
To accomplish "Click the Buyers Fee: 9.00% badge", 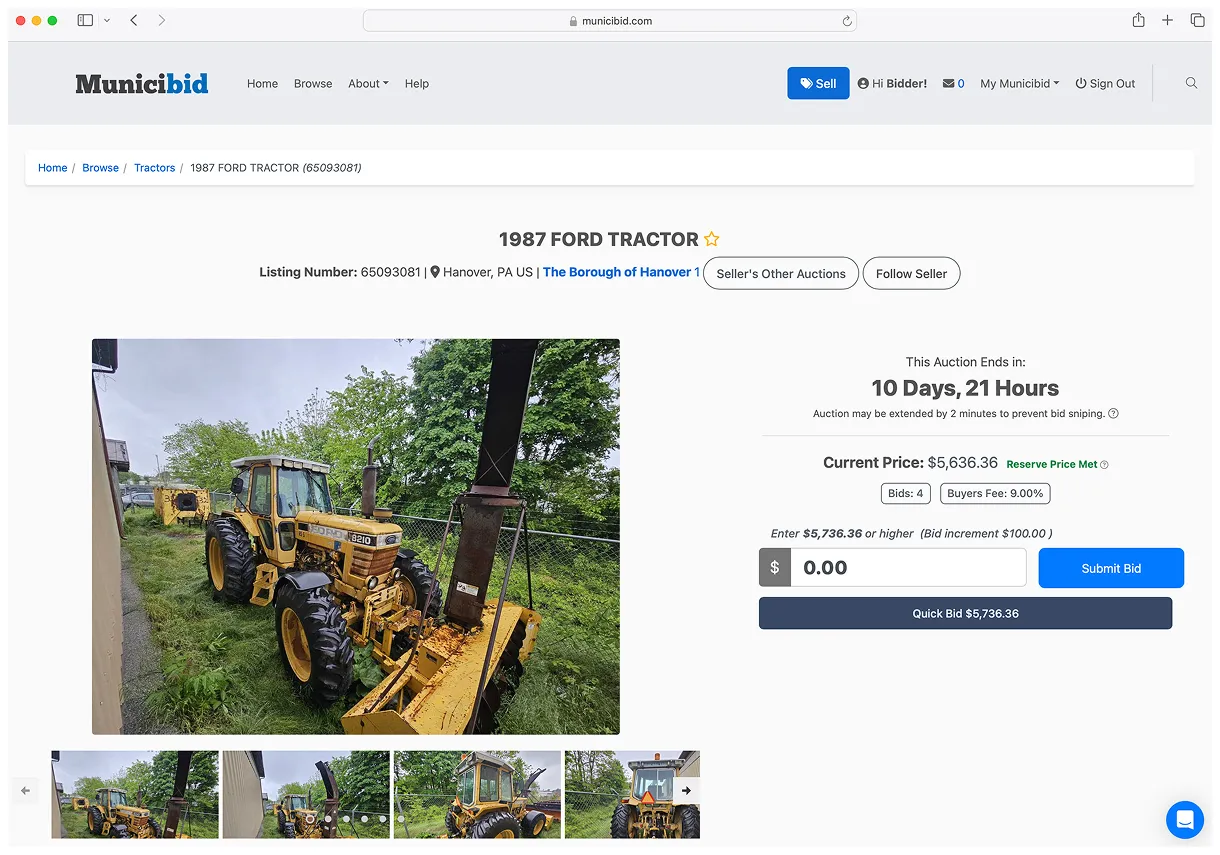I will coord(995,493).
